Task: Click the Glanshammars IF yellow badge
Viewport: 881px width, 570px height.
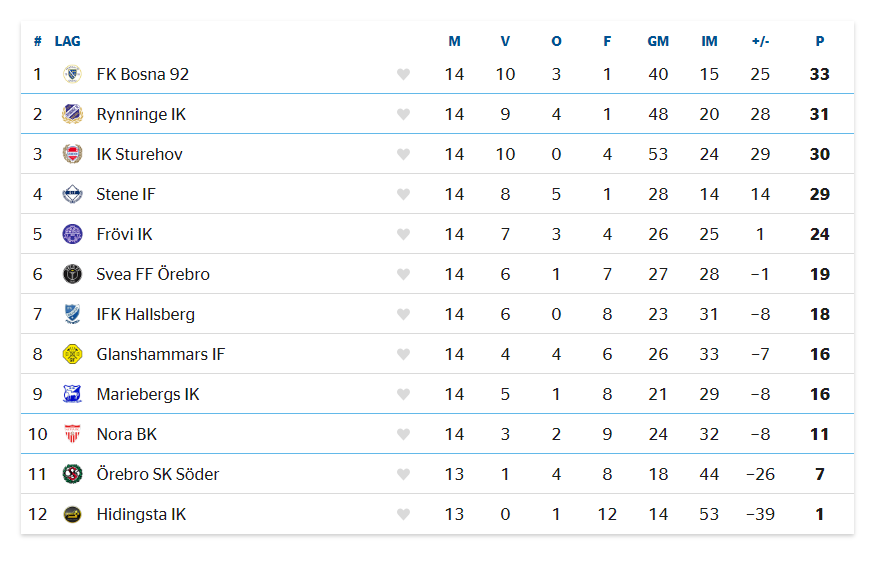Action: tap(72, 354)
